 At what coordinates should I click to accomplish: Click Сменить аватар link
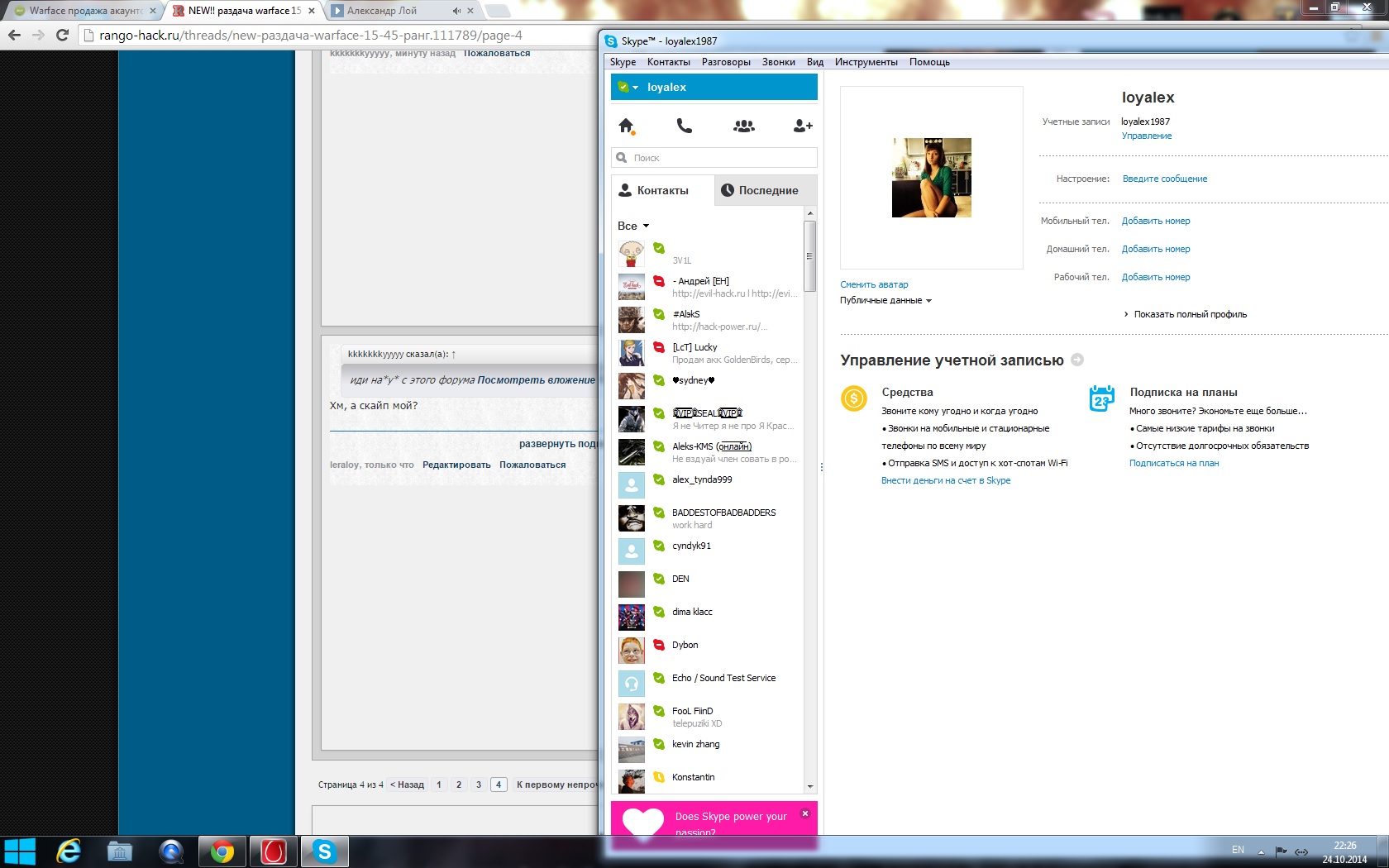874,284
